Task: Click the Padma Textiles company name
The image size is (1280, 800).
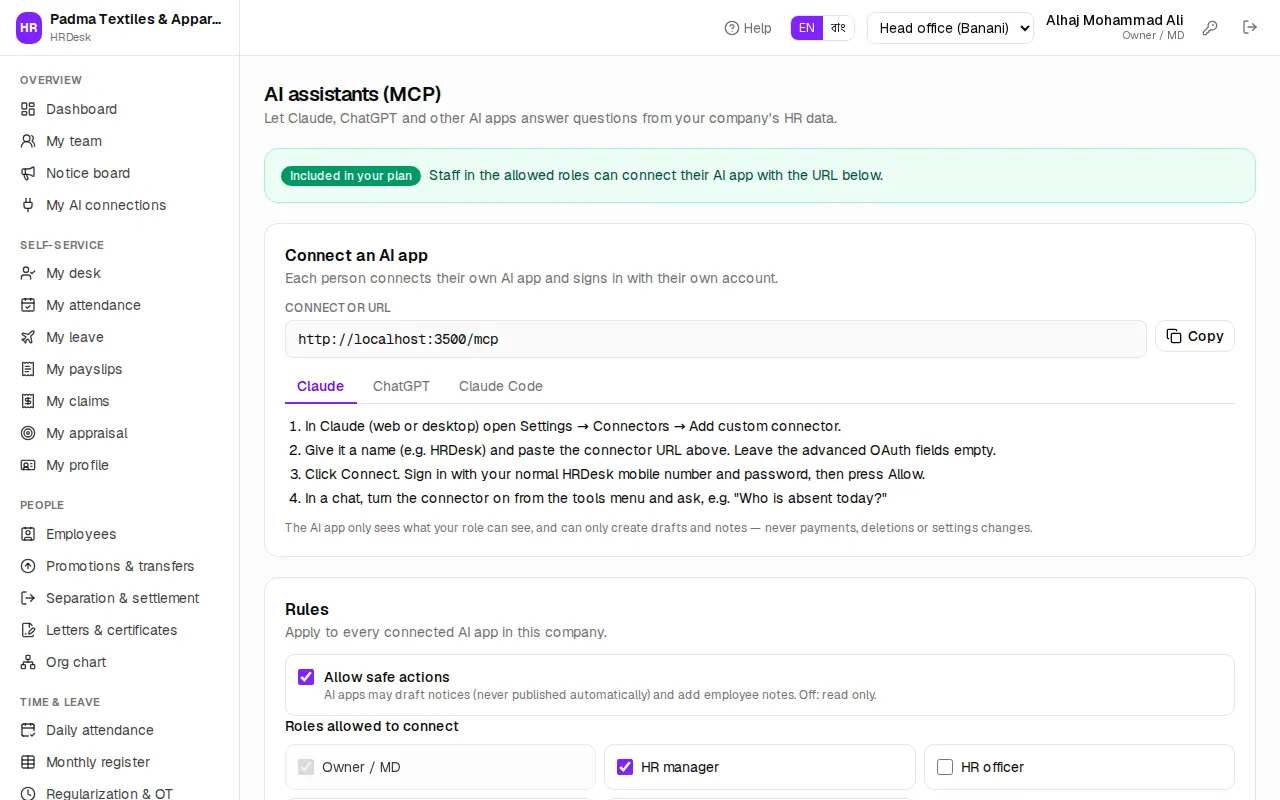Action: (x=136, y=19)
